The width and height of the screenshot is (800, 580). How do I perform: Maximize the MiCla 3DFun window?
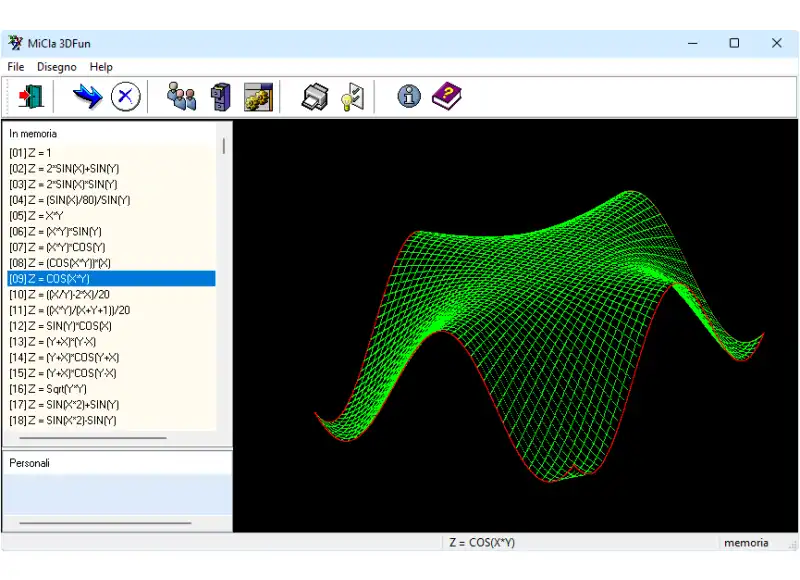click(x=734, y=43)
